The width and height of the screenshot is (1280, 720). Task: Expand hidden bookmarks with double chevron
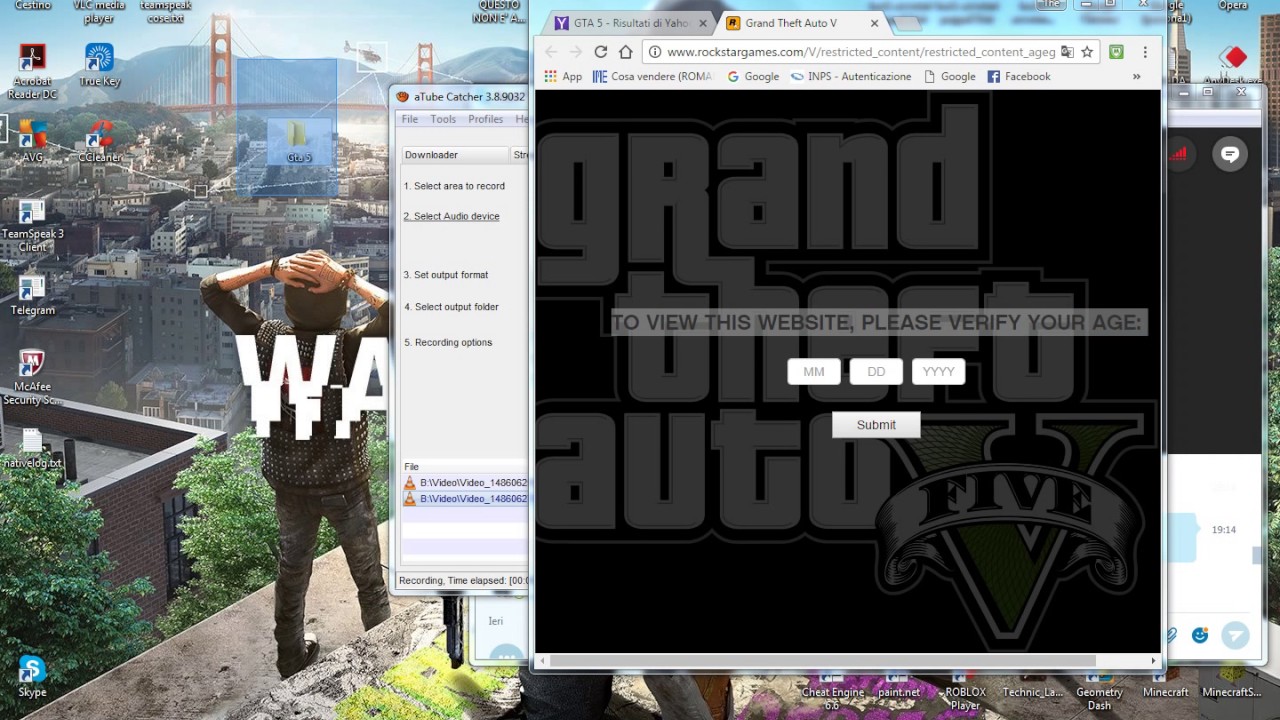[x=1136, y=76]
